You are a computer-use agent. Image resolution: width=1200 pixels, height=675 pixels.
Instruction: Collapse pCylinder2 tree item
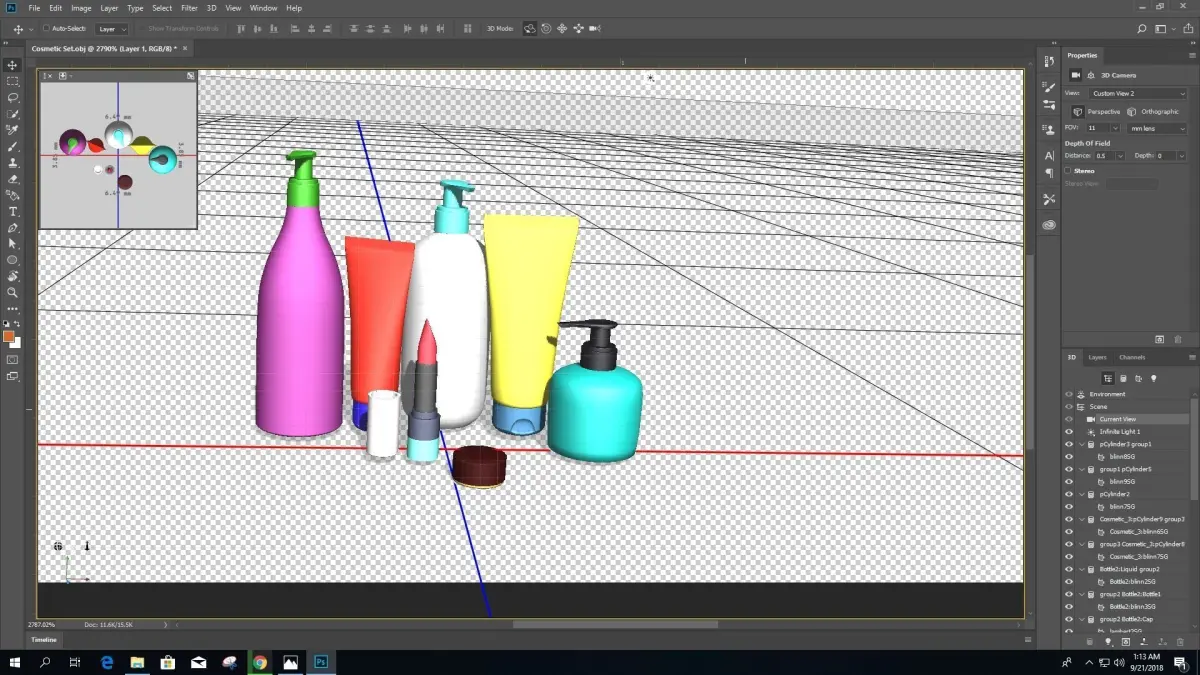click(x=1081, y=494)
